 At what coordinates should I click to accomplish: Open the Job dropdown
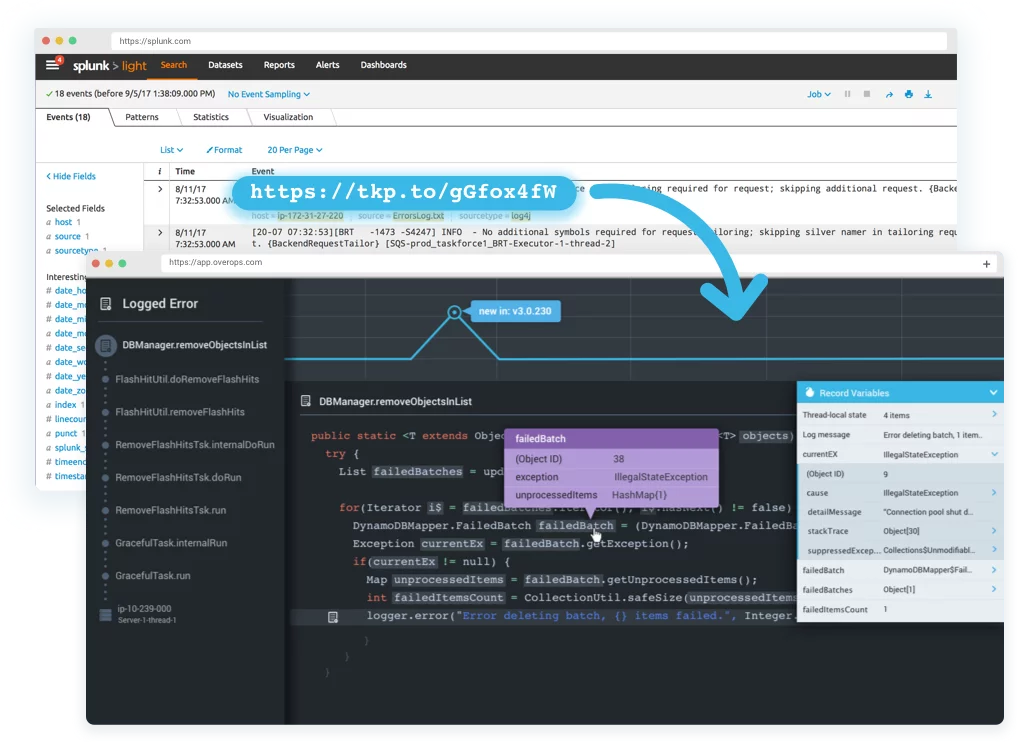tap(819, 94)
